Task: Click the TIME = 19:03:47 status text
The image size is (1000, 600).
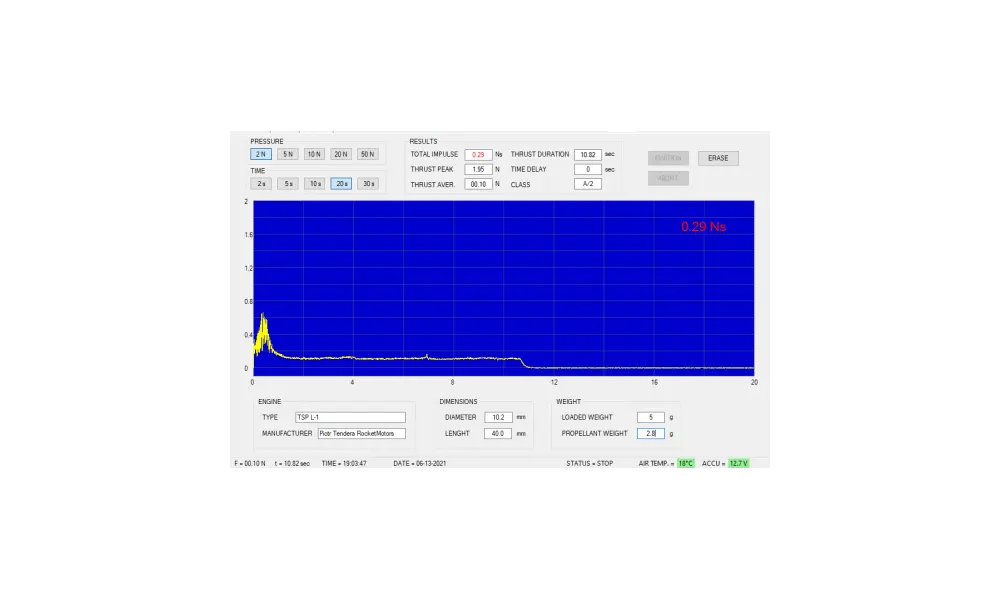Action: tap(344, 464)
